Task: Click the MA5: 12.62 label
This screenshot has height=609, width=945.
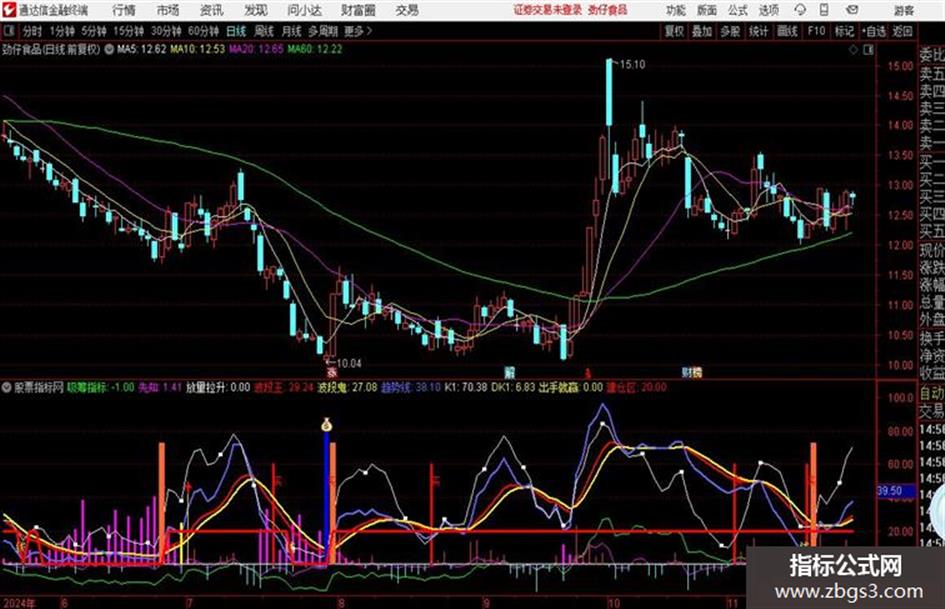Action: 141,49
